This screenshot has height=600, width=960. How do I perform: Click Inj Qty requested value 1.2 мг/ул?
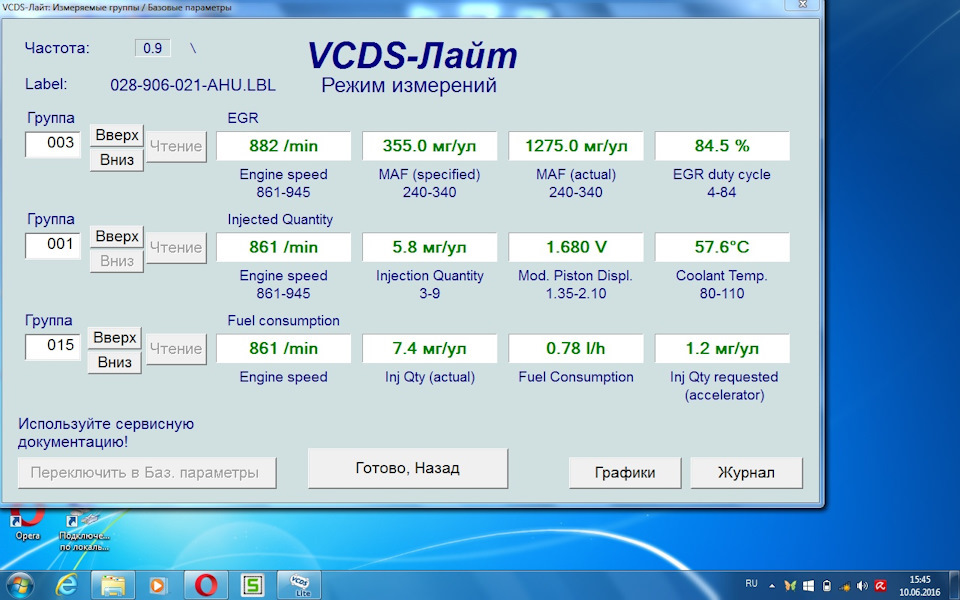point(722,348)
